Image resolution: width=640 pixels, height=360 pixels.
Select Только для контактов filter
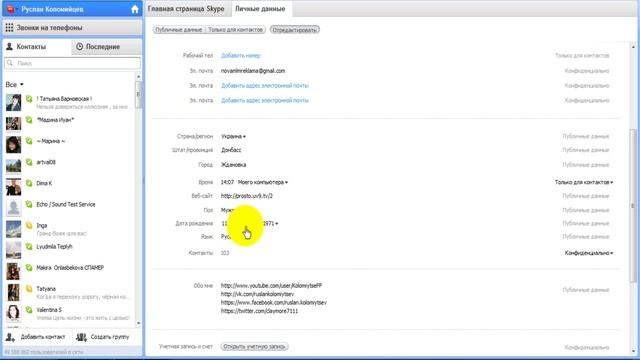click(235, 30)
